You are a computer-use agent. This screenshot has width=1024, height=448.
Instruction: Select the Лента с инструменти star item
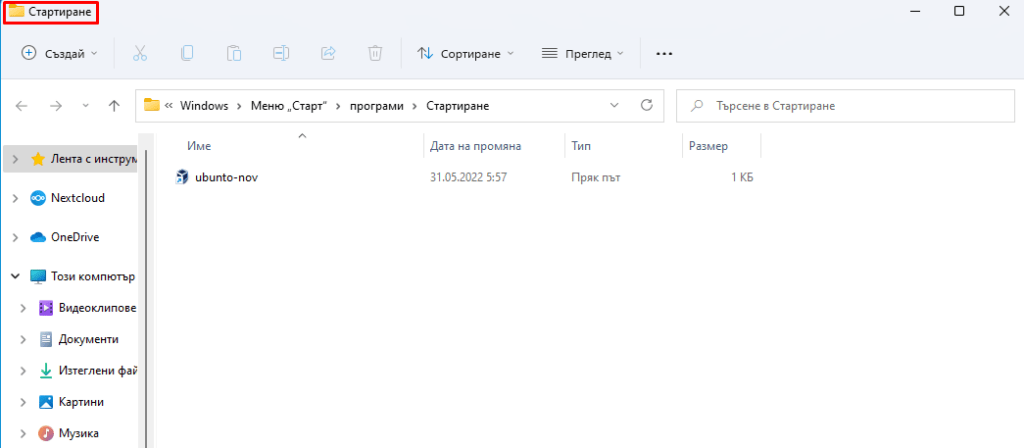84,159
